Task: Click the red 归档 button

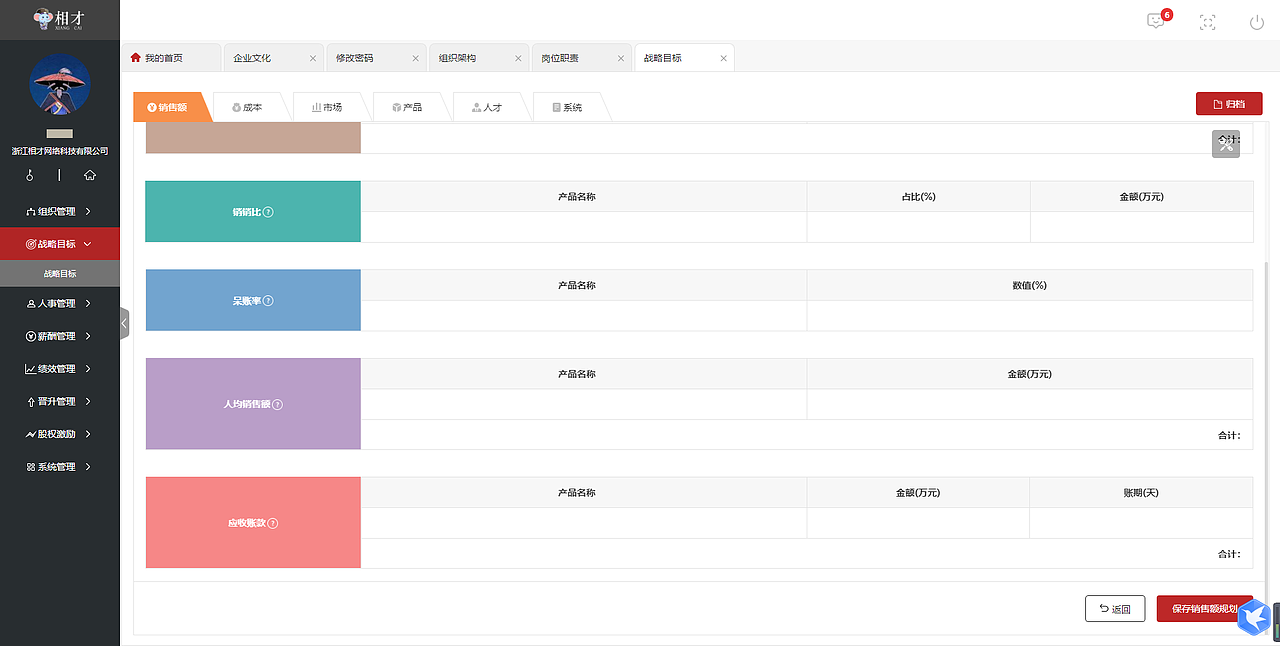Action: pyautogui.click(x=1229, y=104)
